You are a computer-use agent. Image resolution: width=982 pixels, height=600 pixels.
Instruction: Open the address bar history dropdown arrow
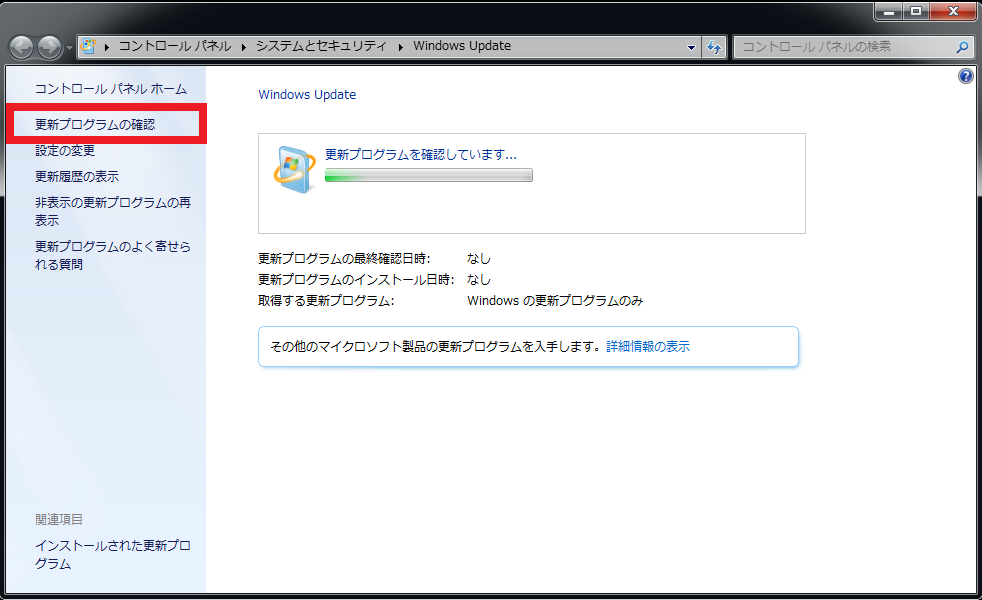691,47
